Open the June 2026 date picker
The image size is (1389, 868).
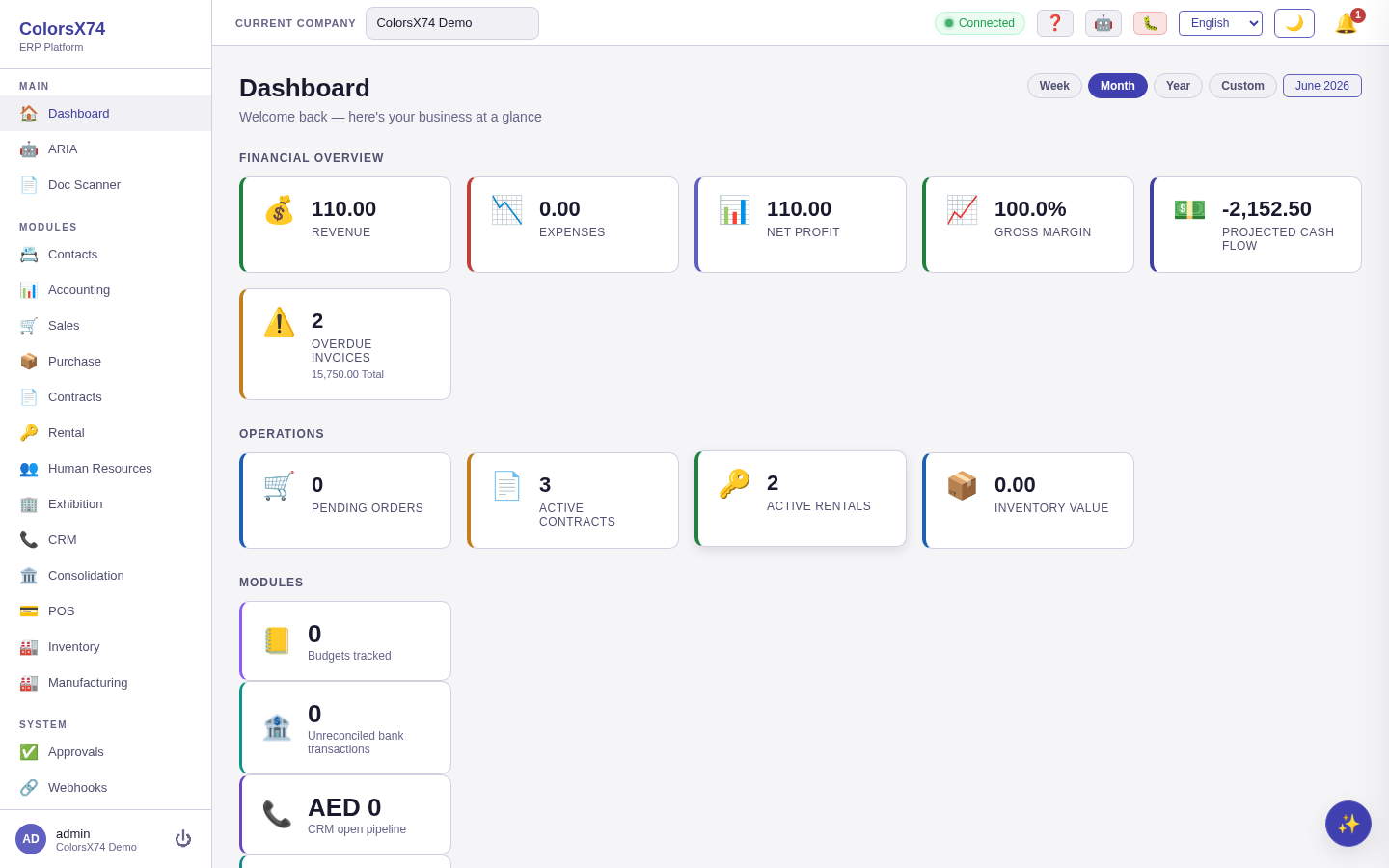point(1322,86)
